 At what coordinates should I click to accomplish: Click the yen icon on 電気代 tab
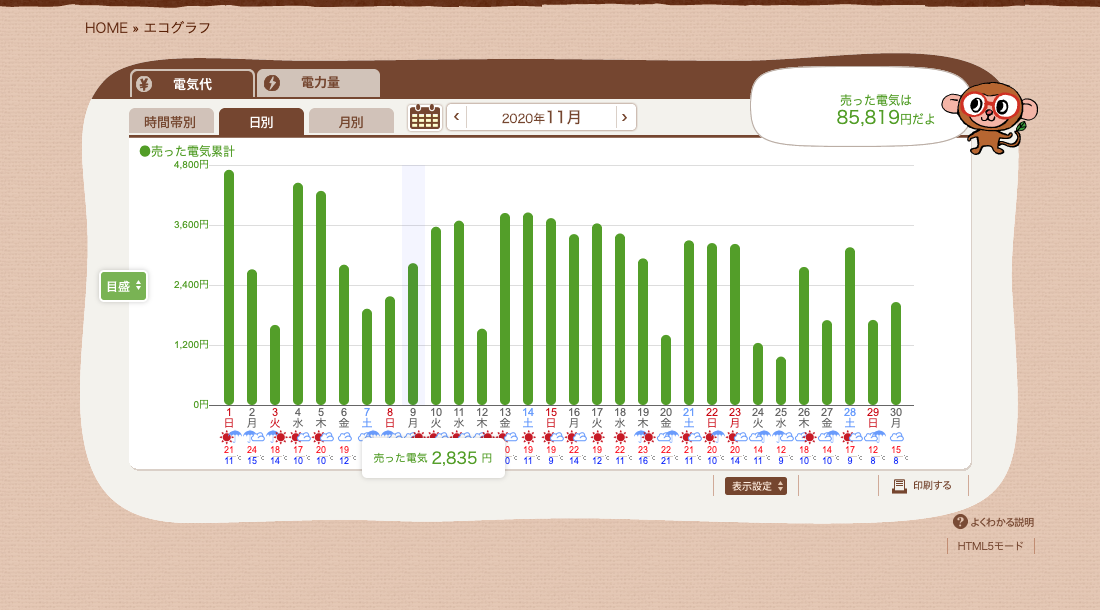tap(144, 84)
